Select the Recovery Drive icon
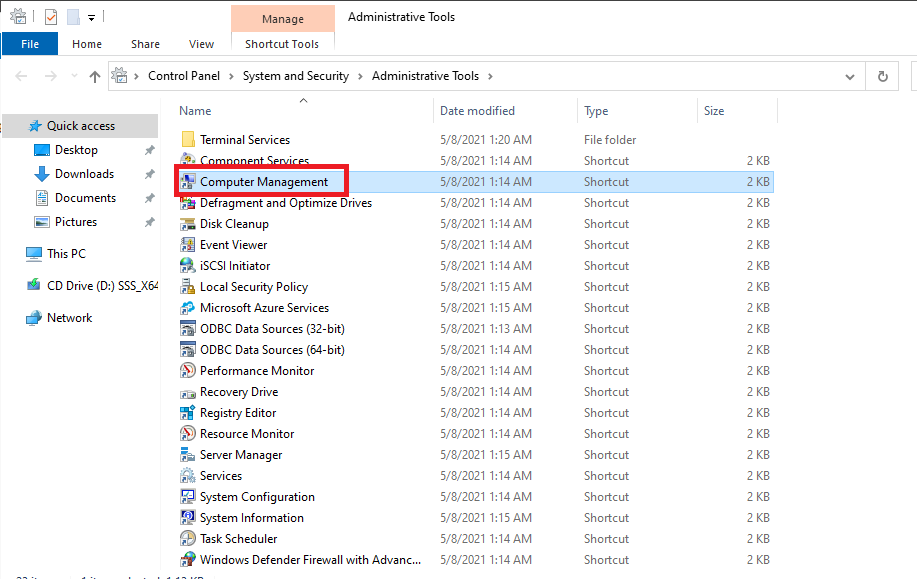Screen dimensions: 917x579 click(188, 392)
